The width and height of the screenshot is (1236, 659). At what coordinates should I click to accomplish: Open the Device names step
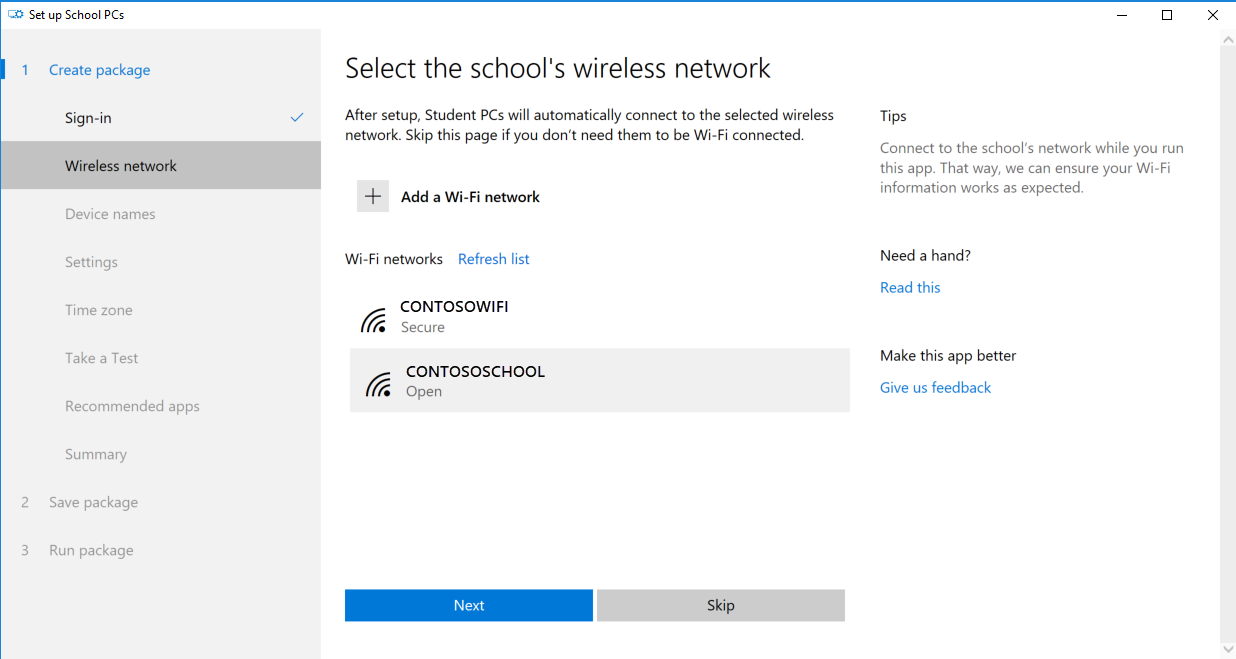click(110, 214)
